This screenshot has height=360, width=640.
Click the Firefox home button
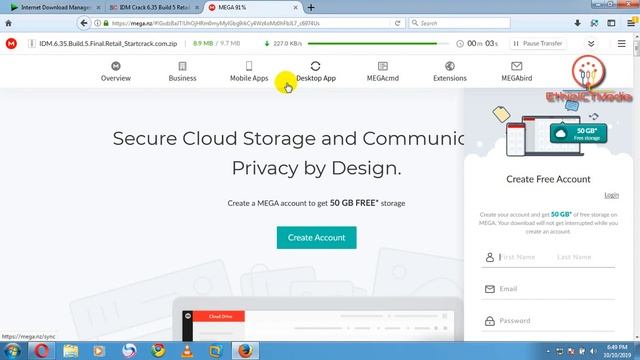click(9, 23)
